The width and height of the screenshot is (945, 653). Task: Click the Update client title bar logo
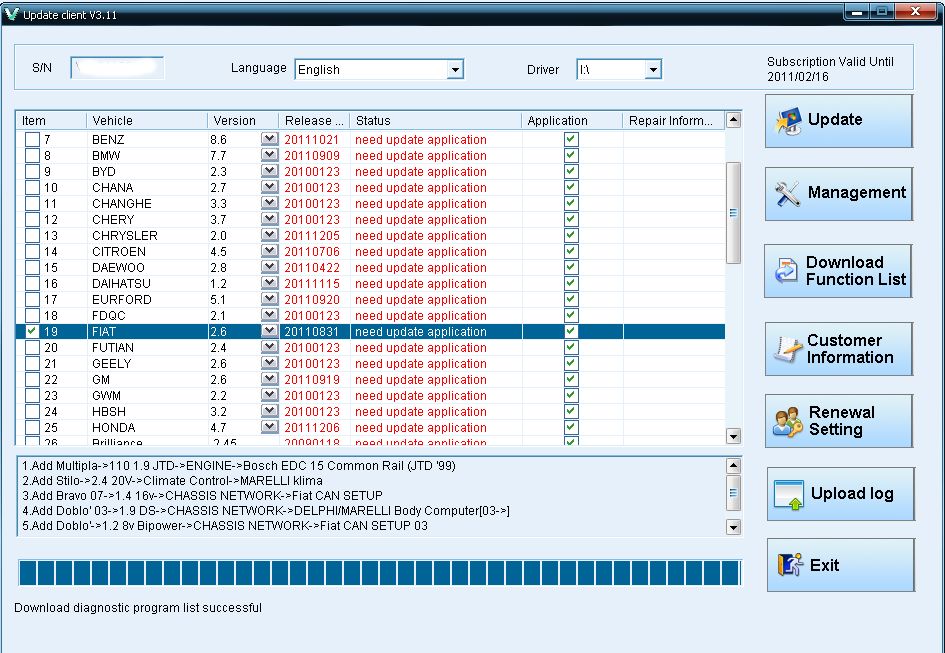[x=11, y=12]
